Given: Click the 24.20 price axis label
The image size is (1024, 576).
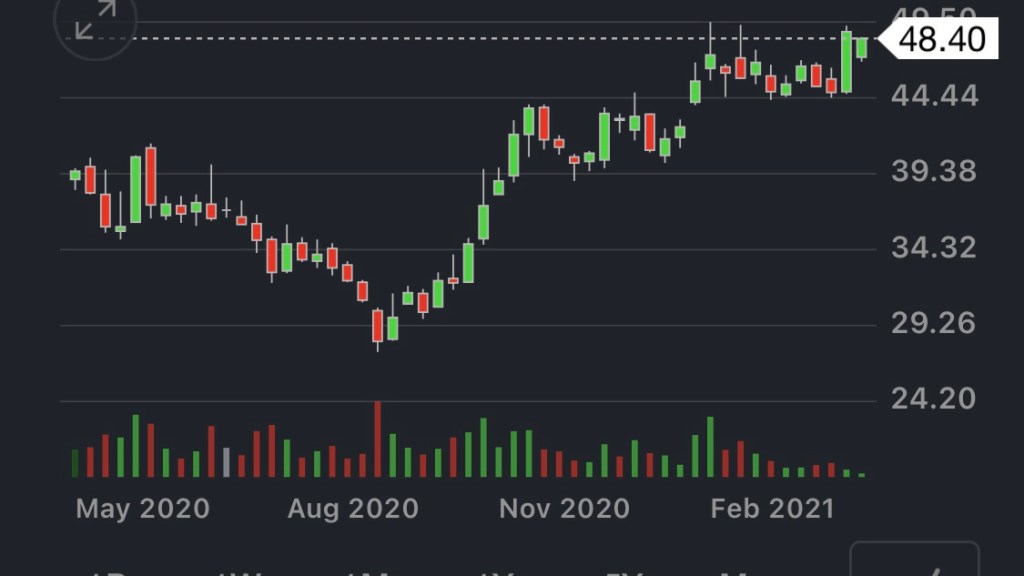Looking at the screenshot, I should (x=935, y=399).
